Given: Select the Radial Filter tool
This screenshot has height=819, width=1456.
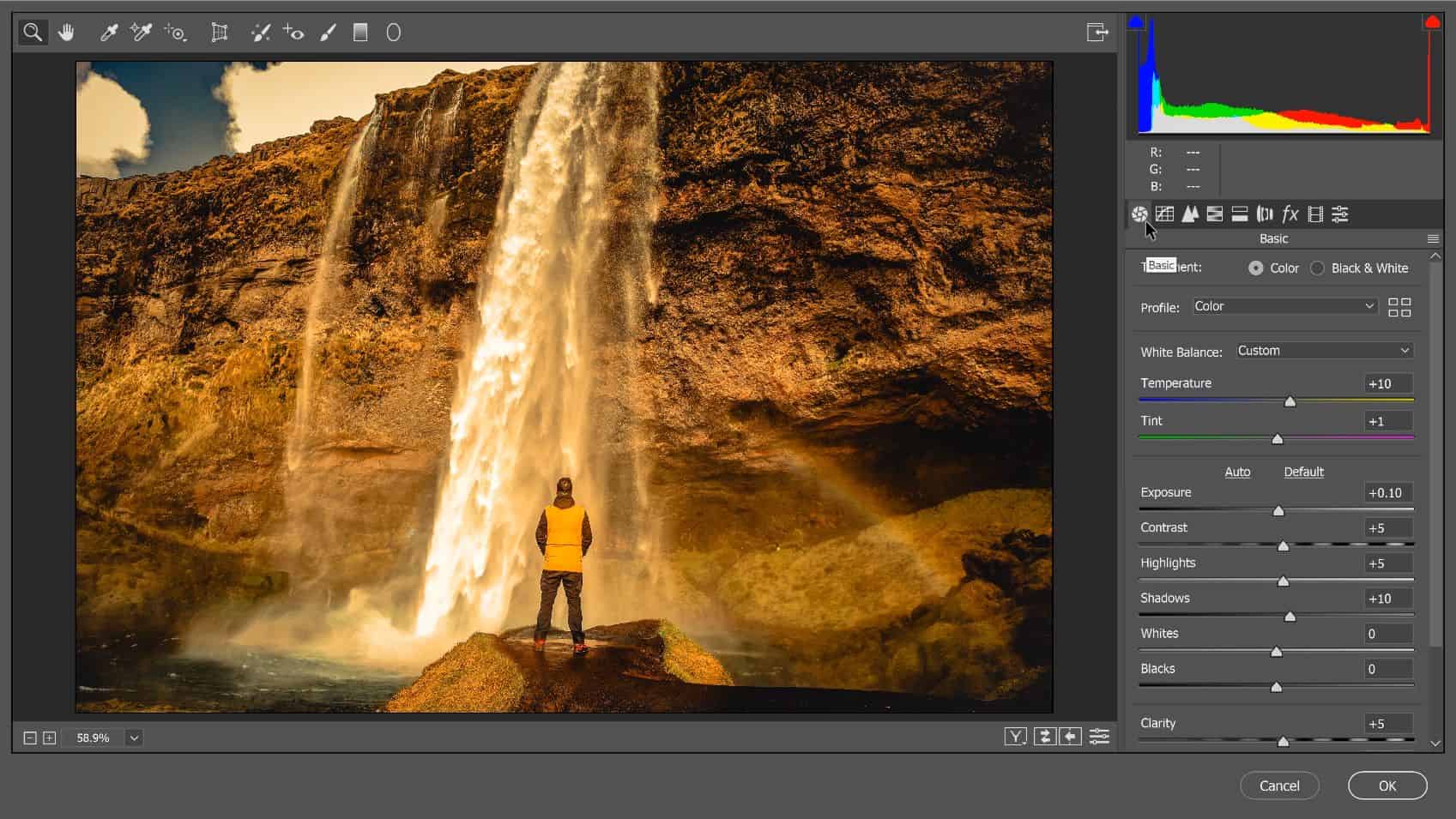Looking at the screenshot, I should 394,33.
